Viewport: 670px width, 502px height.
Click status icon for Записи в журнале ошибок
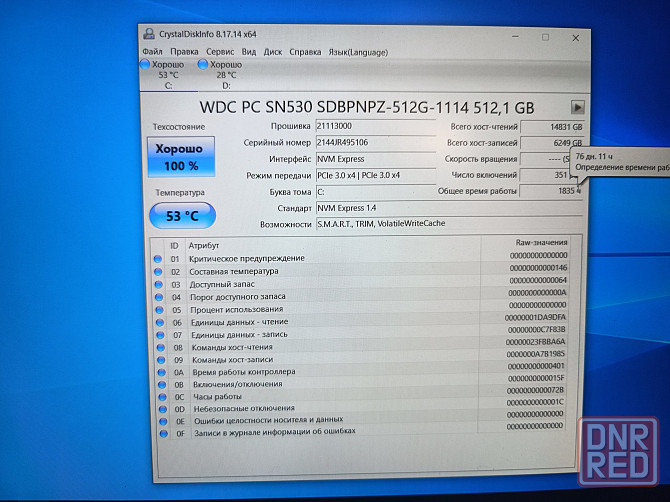pyautogui.click(x=164, y=434)
